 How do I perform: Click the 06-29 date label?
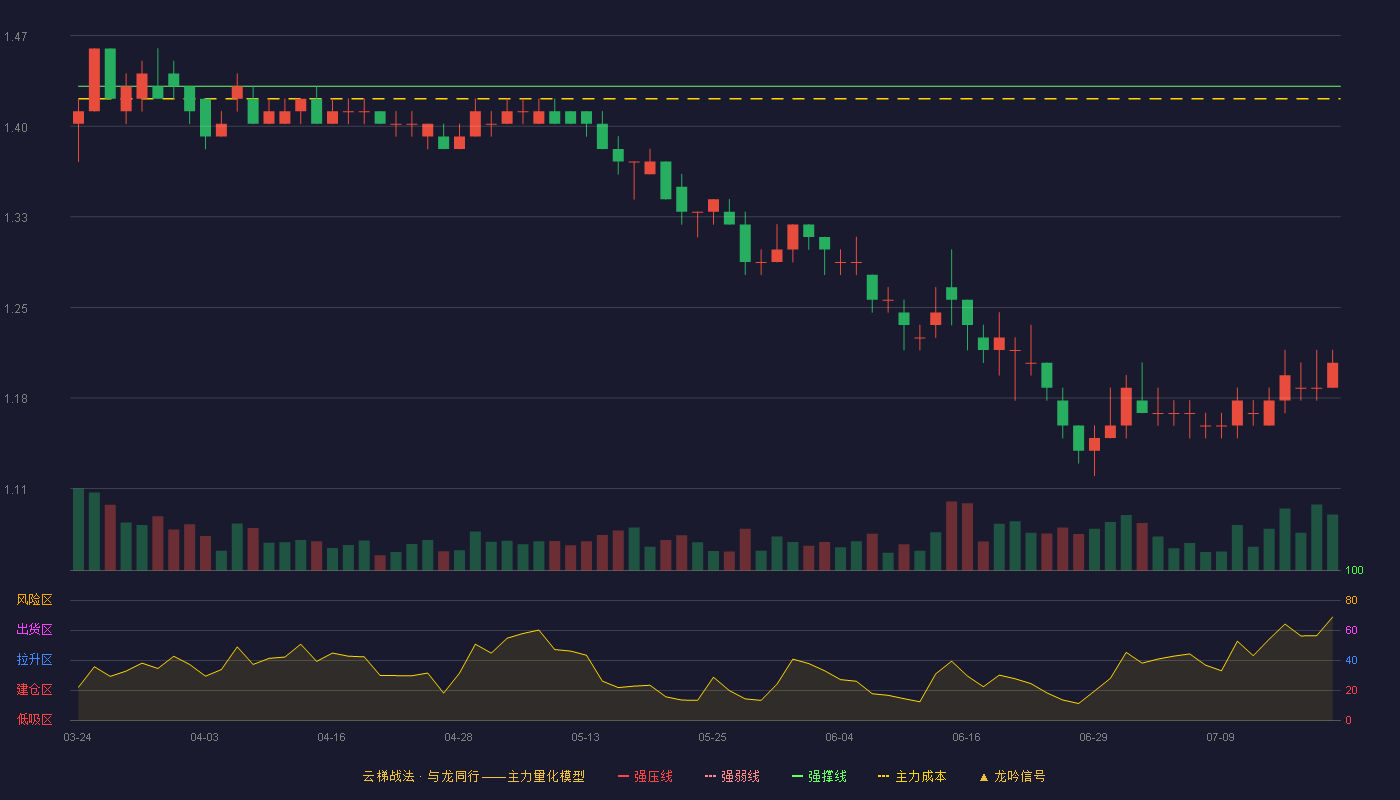click(1093, 737)
